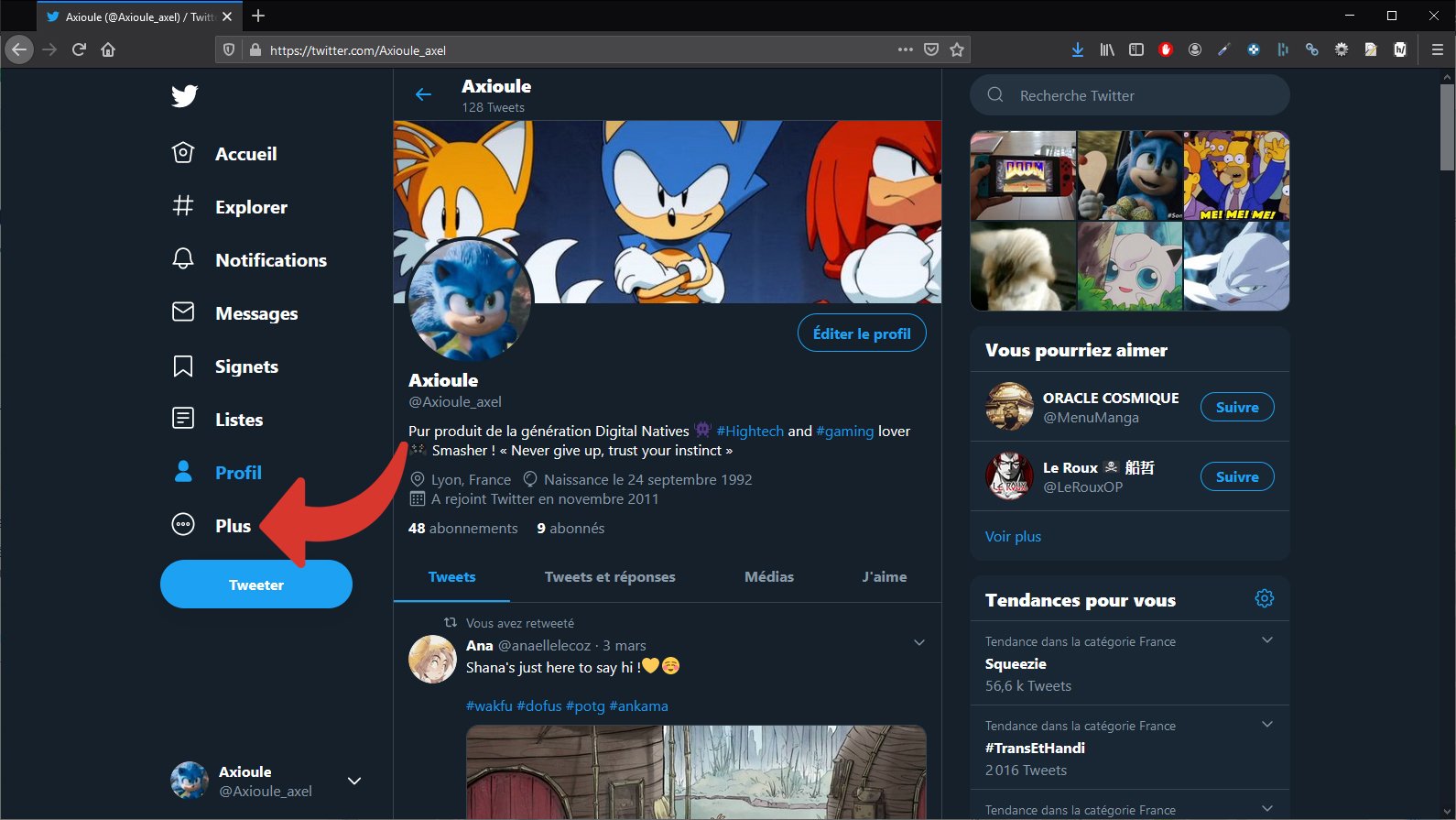Click Voir plus suggestions link
The height and width of the screenshot is (820, 1456).
[1013, 536]
